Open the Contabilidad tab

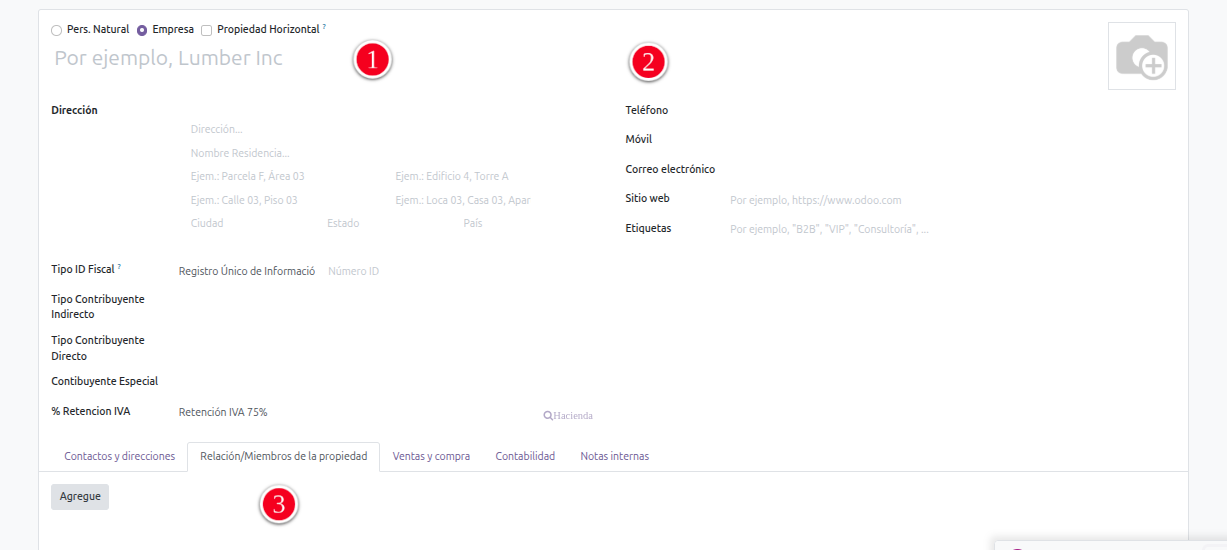pyautogui.click(x=525, y=456)
